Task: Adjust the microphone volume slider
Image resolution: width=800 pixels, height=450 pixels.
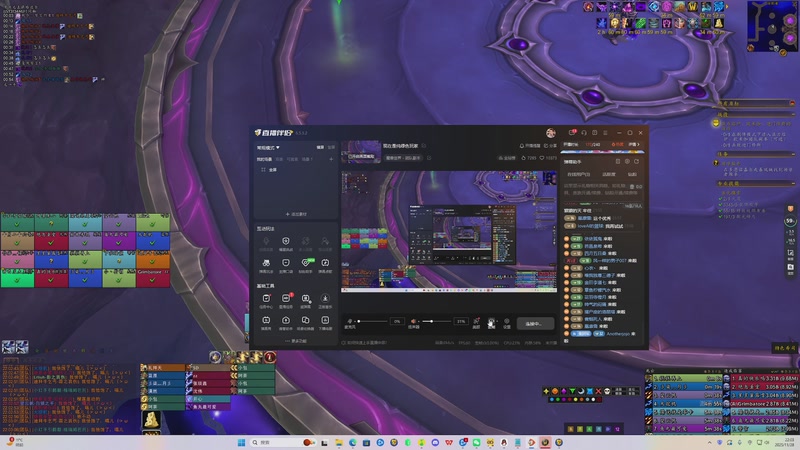Action: [x=372, y=321]
